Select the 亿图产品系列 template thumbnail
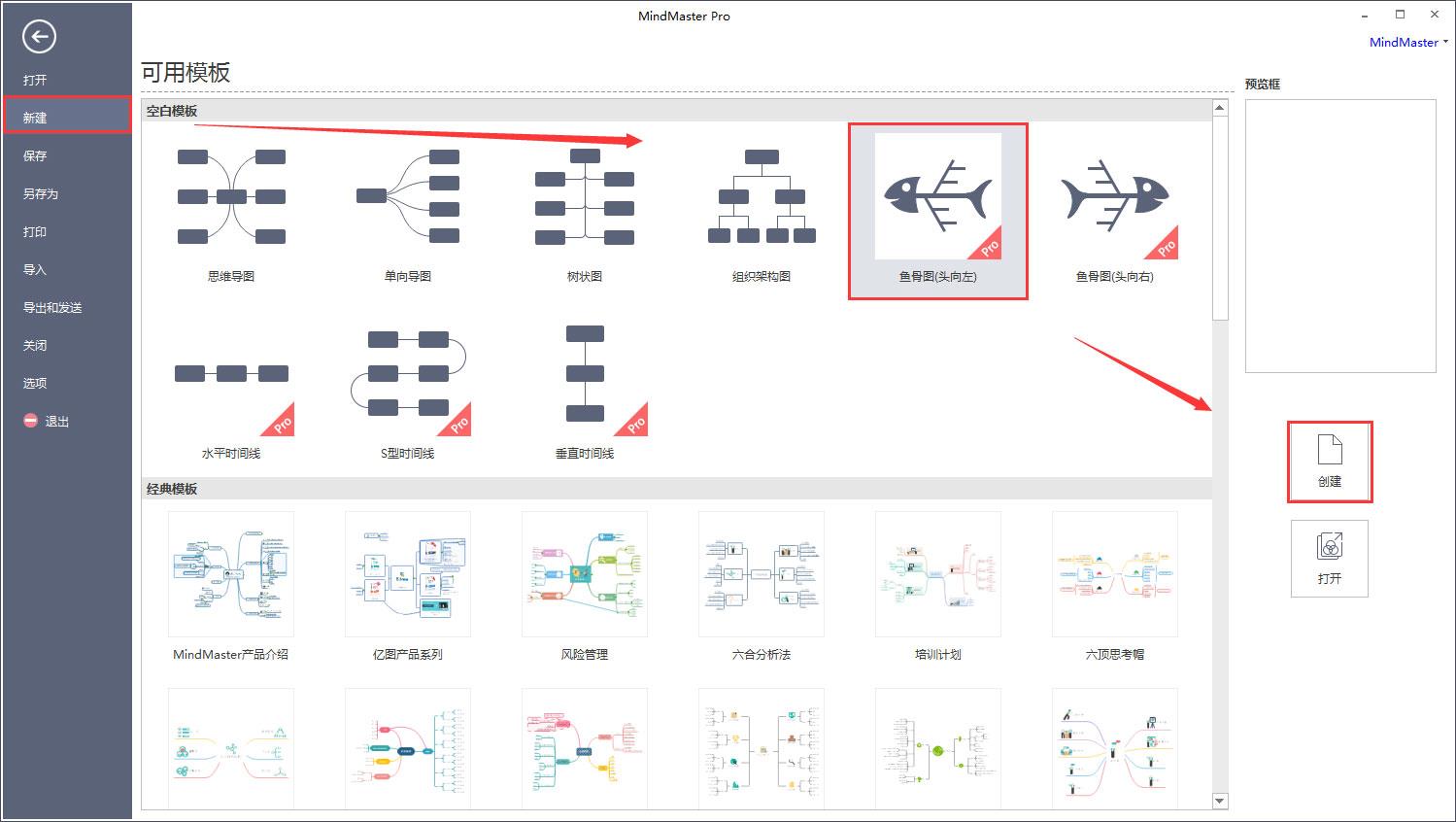 408,574
